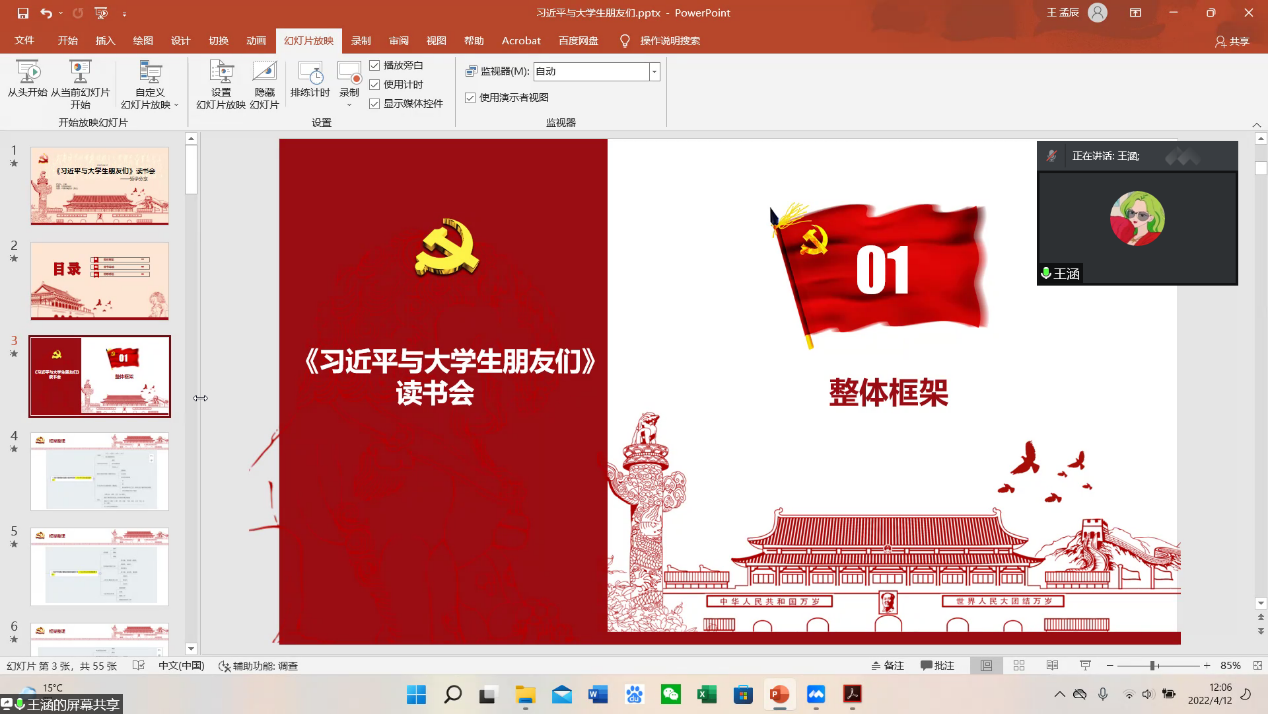The width and height of the screenshot is (1268, 714).
Task: Click the Record (录制) slideshow icon
Action: click(349, 72)
